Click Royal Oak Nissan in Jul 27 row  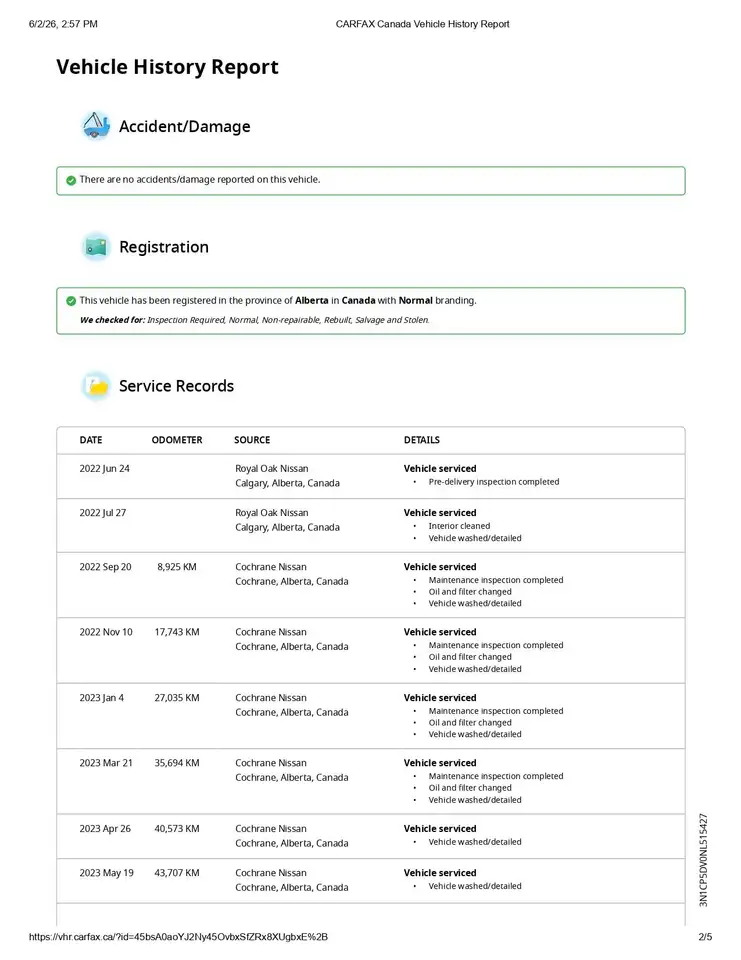click(x=271, y=512)
